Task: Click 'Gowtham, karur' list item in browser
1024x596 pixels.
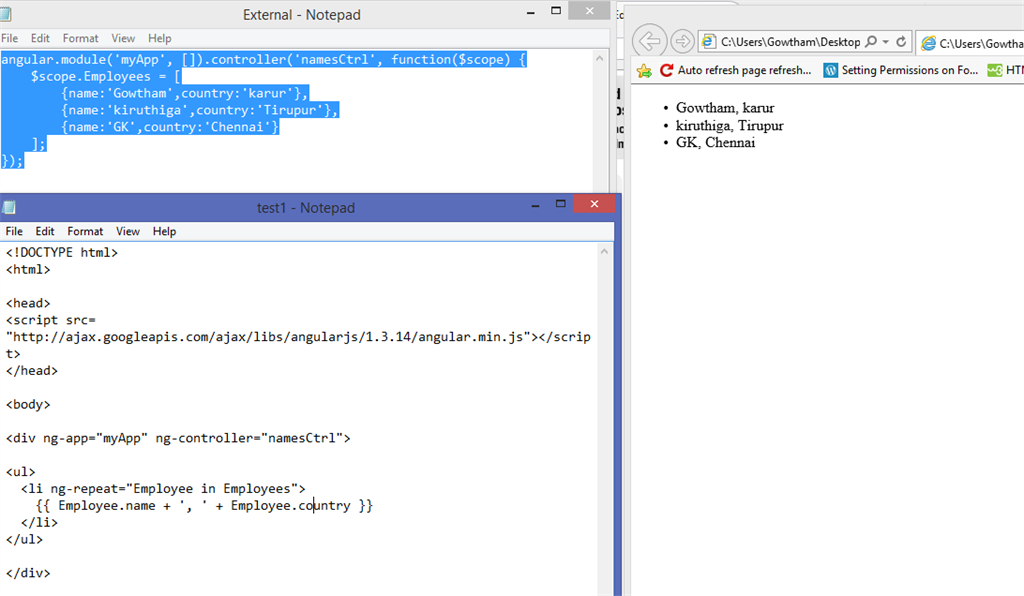Action: coord(725,108)
